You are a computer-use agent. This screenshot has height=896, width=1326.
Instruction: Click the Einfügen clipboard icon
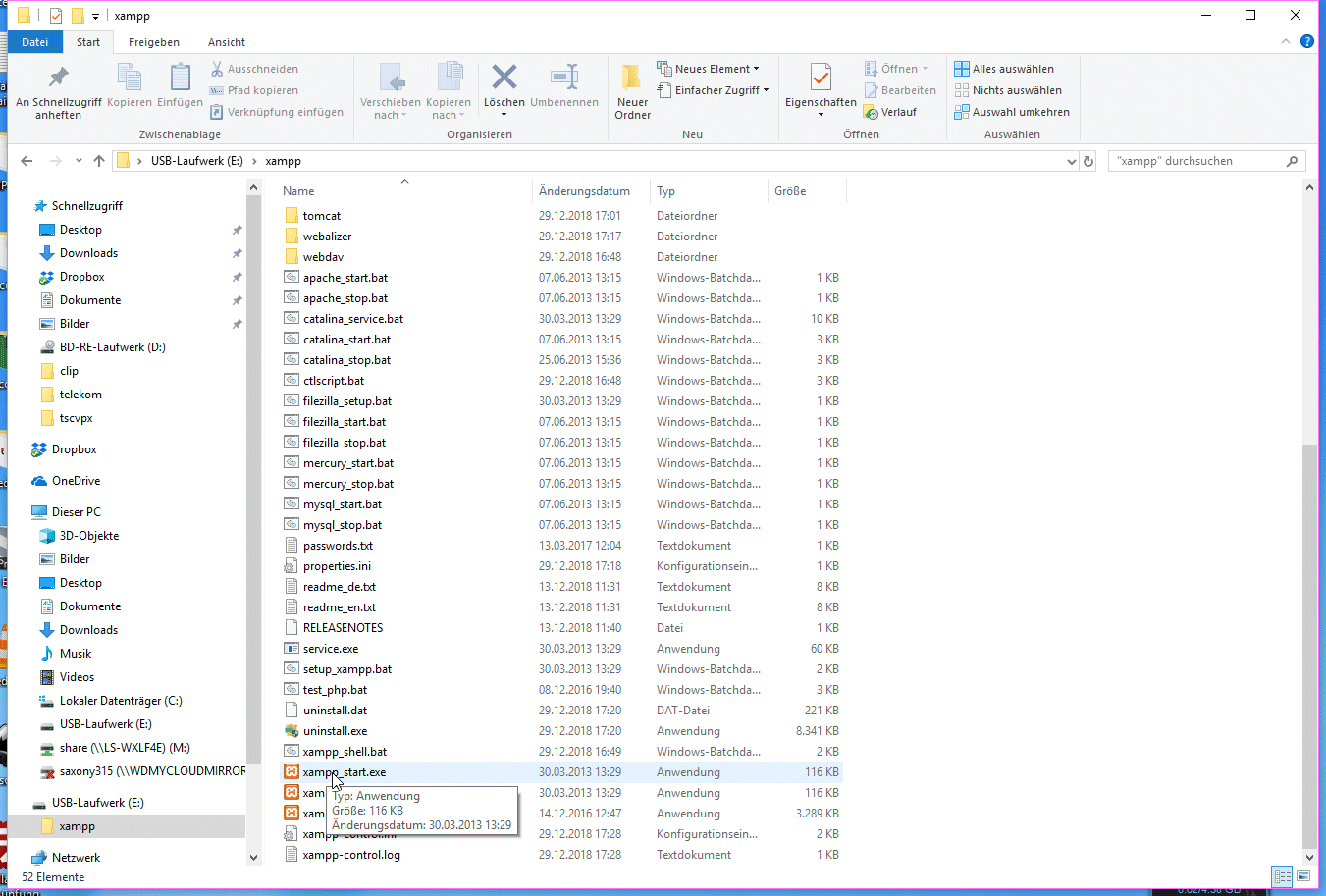pos(180,86)
